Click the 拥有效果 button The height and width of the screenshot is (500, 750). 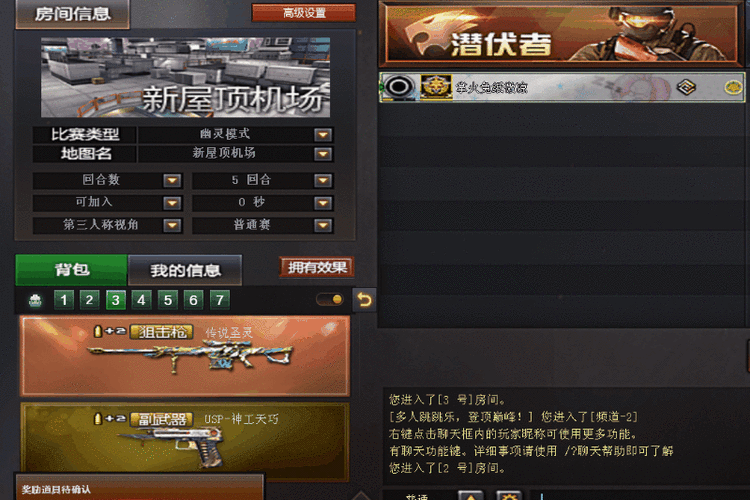(x=317, y=267)
